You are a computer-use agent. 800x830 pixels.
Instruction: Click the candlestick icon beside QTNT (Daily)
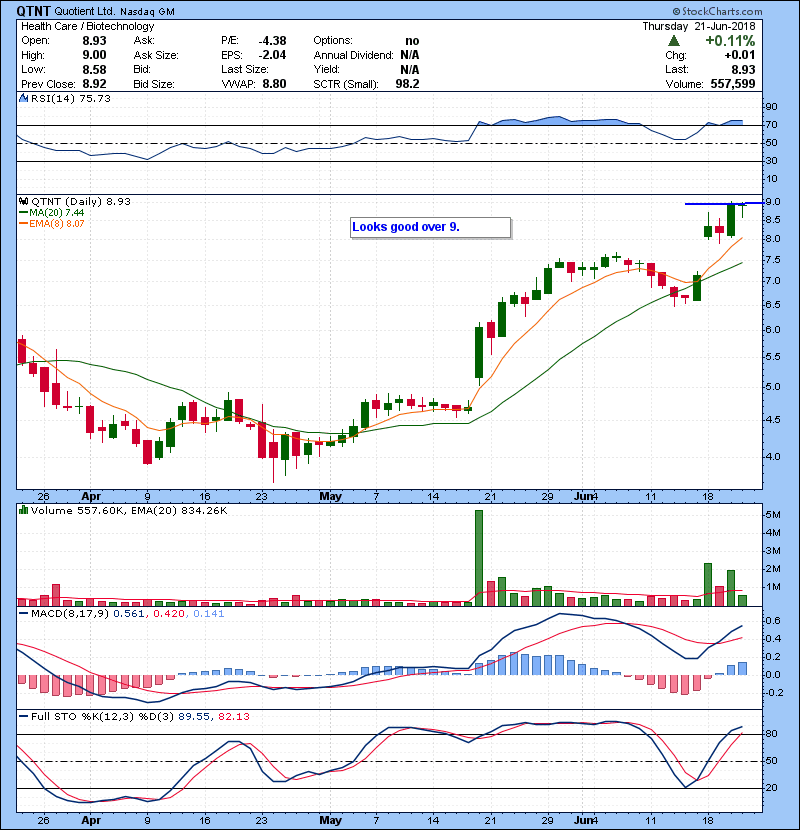(23, 202)
